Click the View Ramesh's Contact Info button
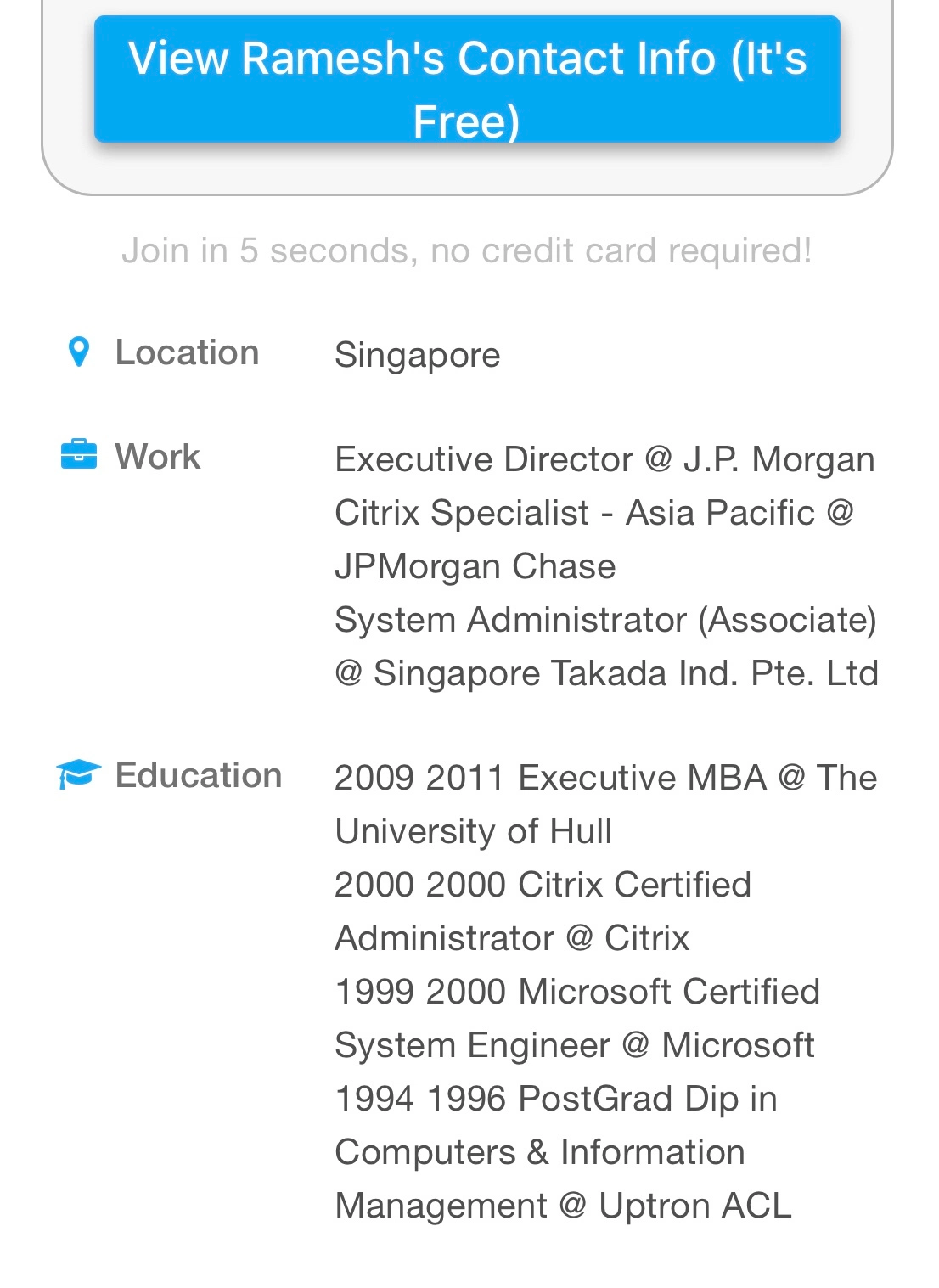 point(467,79)
